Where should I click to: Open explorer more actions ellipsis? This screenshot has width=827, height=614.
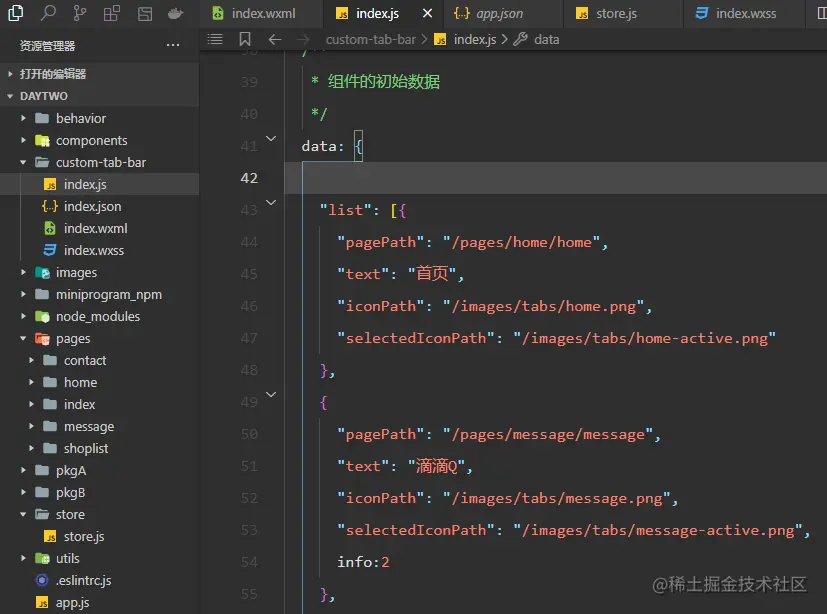coord(173,46)
